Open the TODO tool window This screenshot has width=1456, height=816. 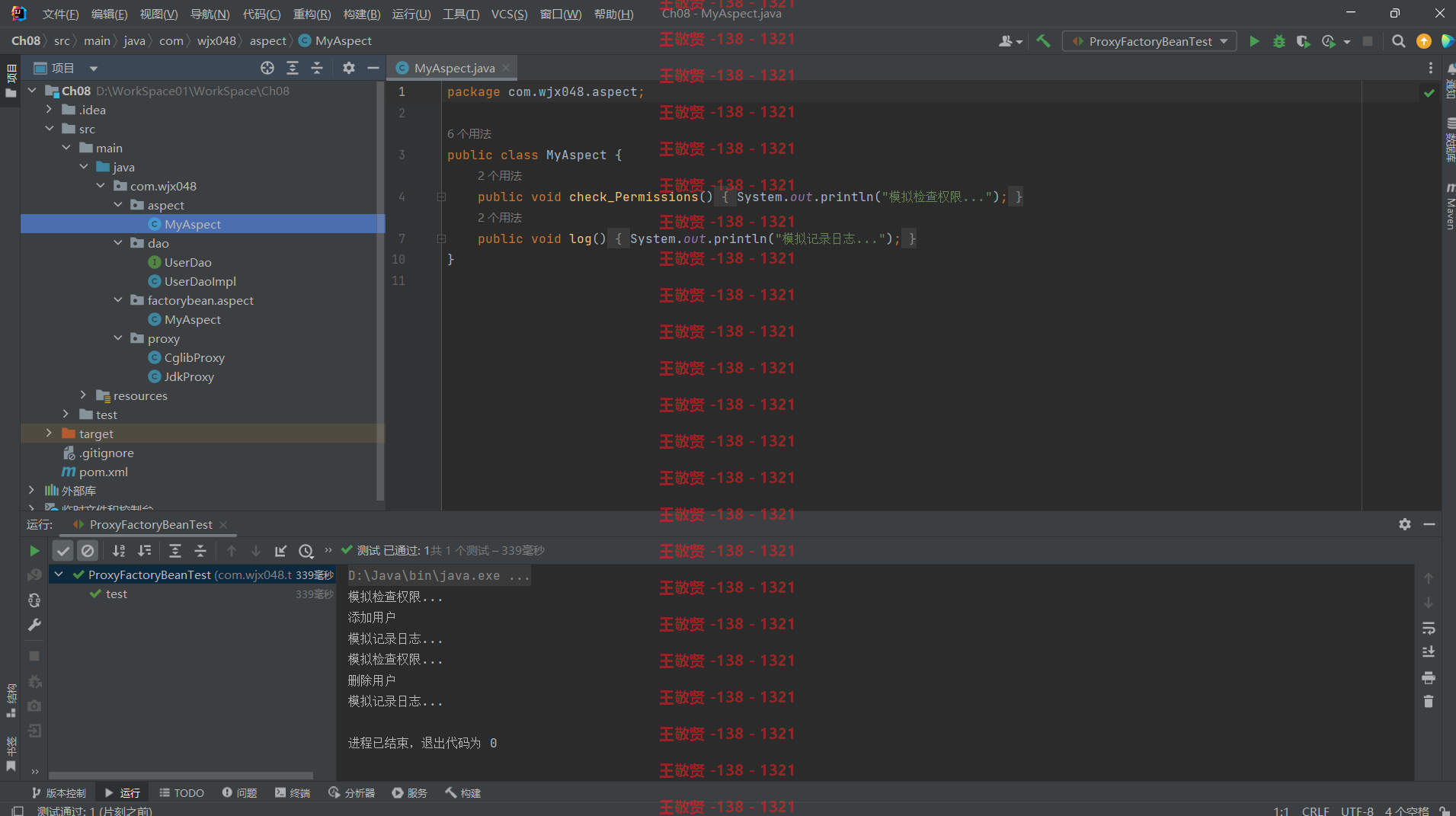181,792
